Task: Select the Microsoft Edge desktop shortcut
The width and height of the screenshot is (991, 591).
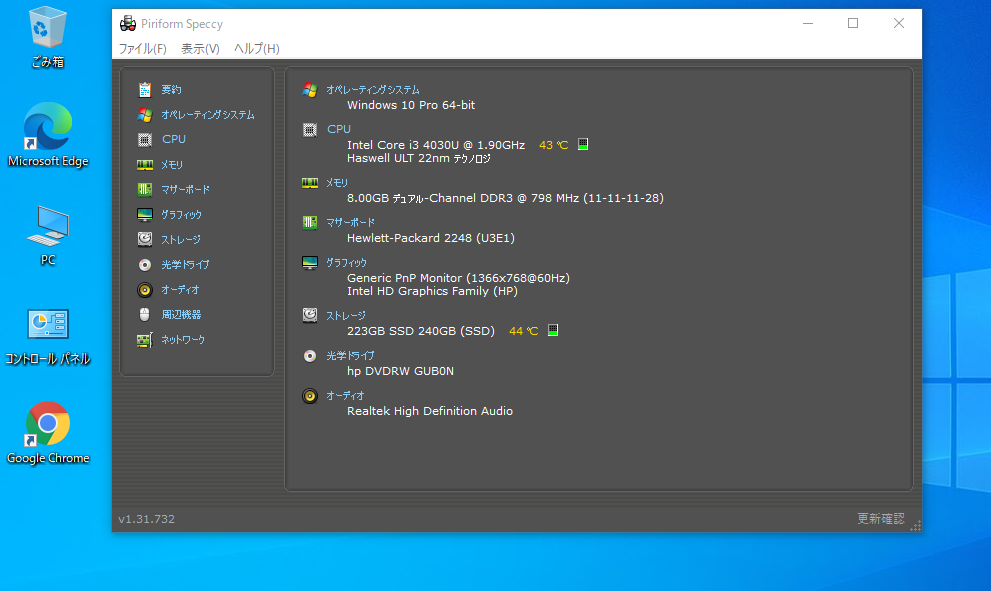Action: (x=48, y=135)
